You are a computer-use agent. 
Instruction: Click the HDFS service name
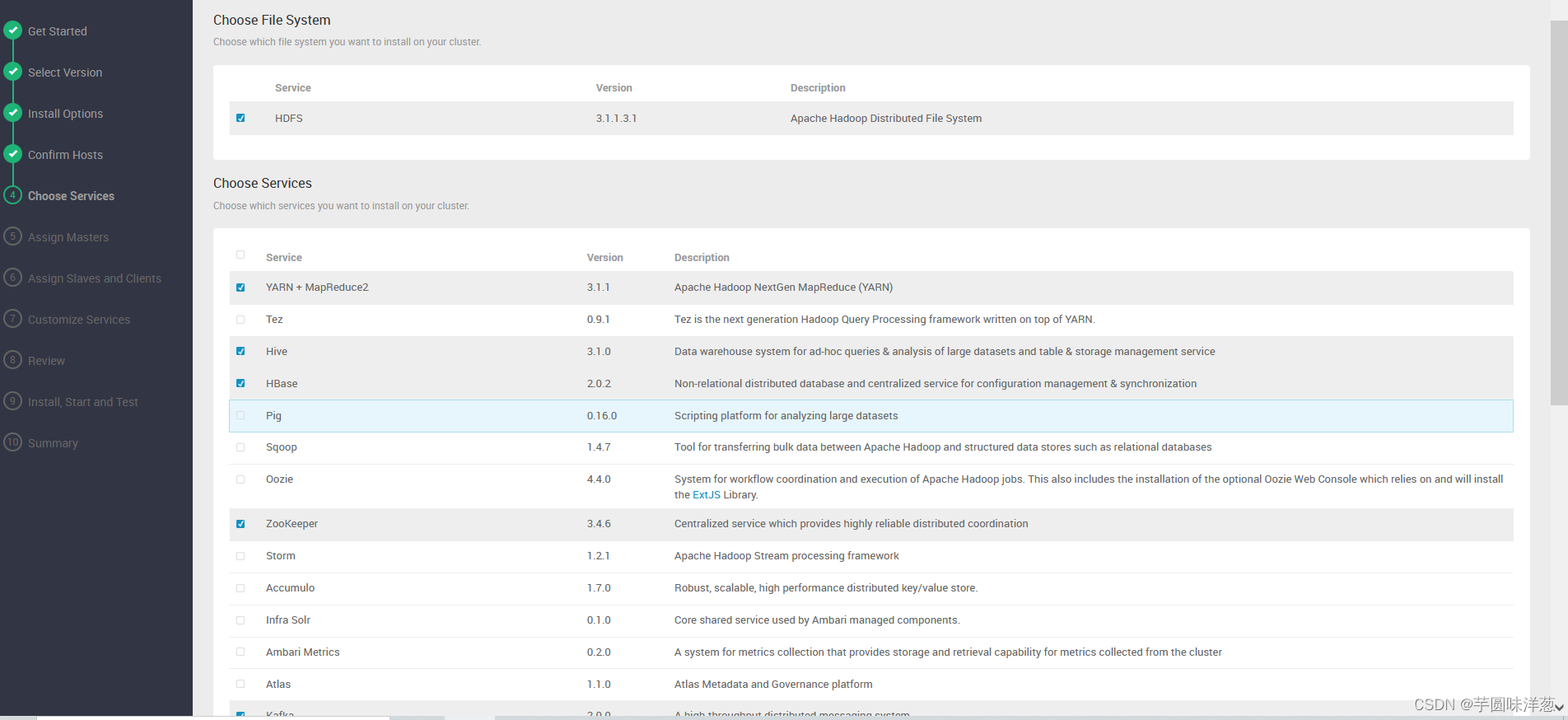tap(289, 119)
